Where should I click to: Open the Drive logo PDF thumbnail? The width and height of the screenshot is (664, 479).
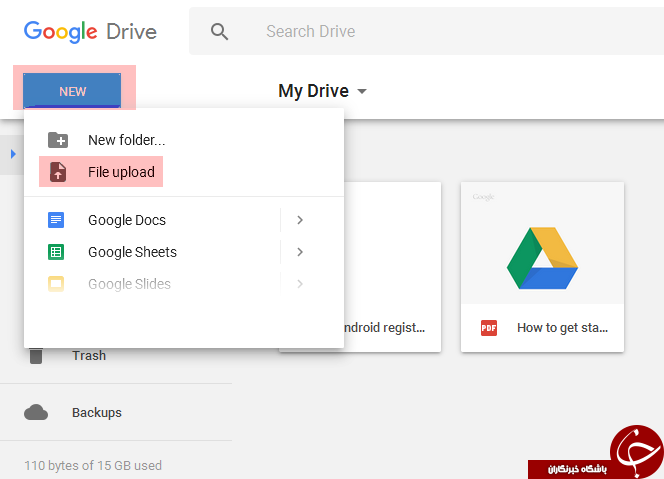coord(542,243)
